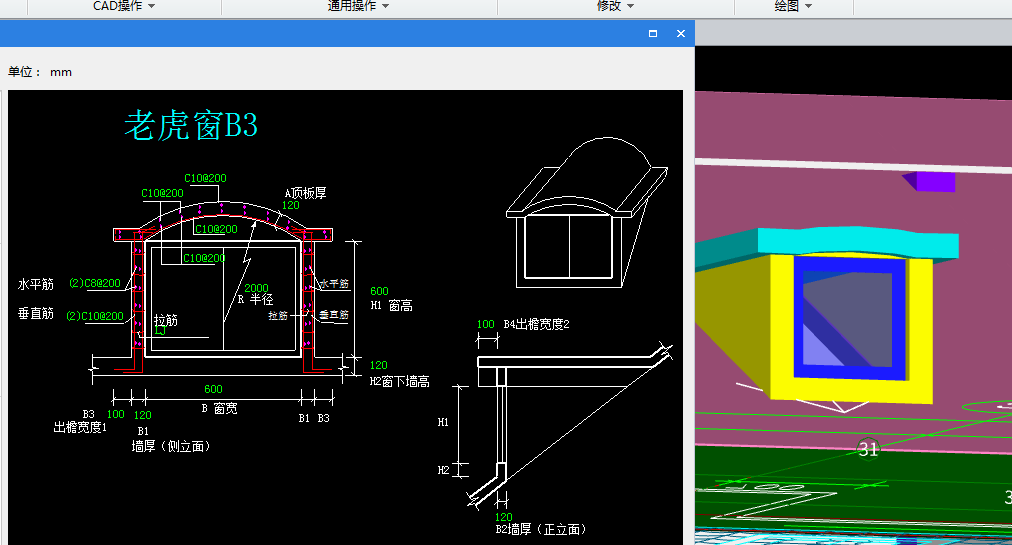Edit C10@200 value inside window opening
Image resolution: width=1012 pixels, height=545 pixels.
(204, 258)
